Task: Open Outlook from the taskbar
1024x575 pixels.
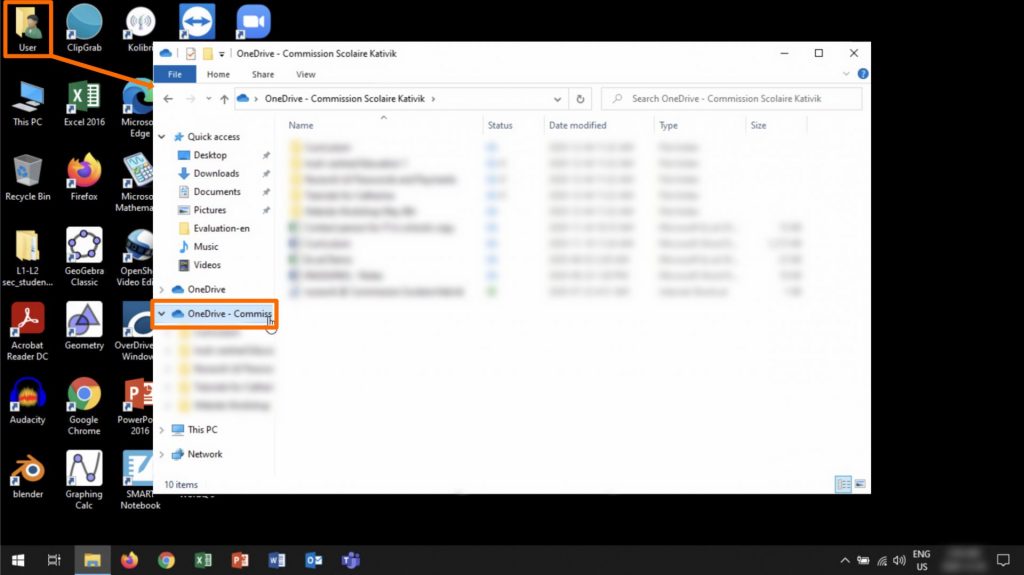Action: pos(314,560)
